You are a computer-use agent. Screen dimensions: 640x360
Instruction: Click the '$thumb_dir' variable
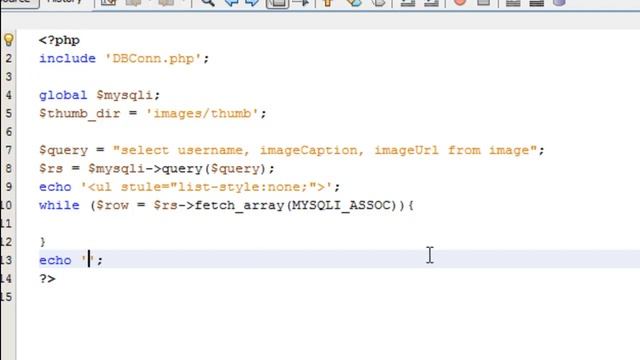(80, 113)
